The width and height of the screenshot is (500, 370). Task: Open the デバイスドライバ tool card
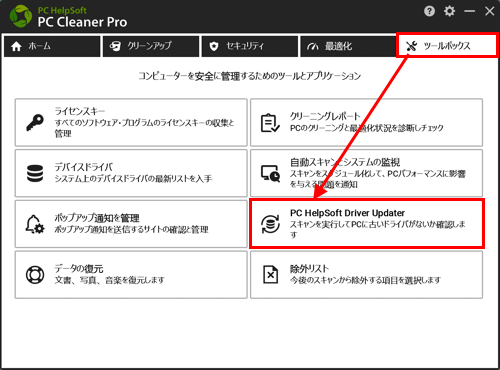pos(131,173)
